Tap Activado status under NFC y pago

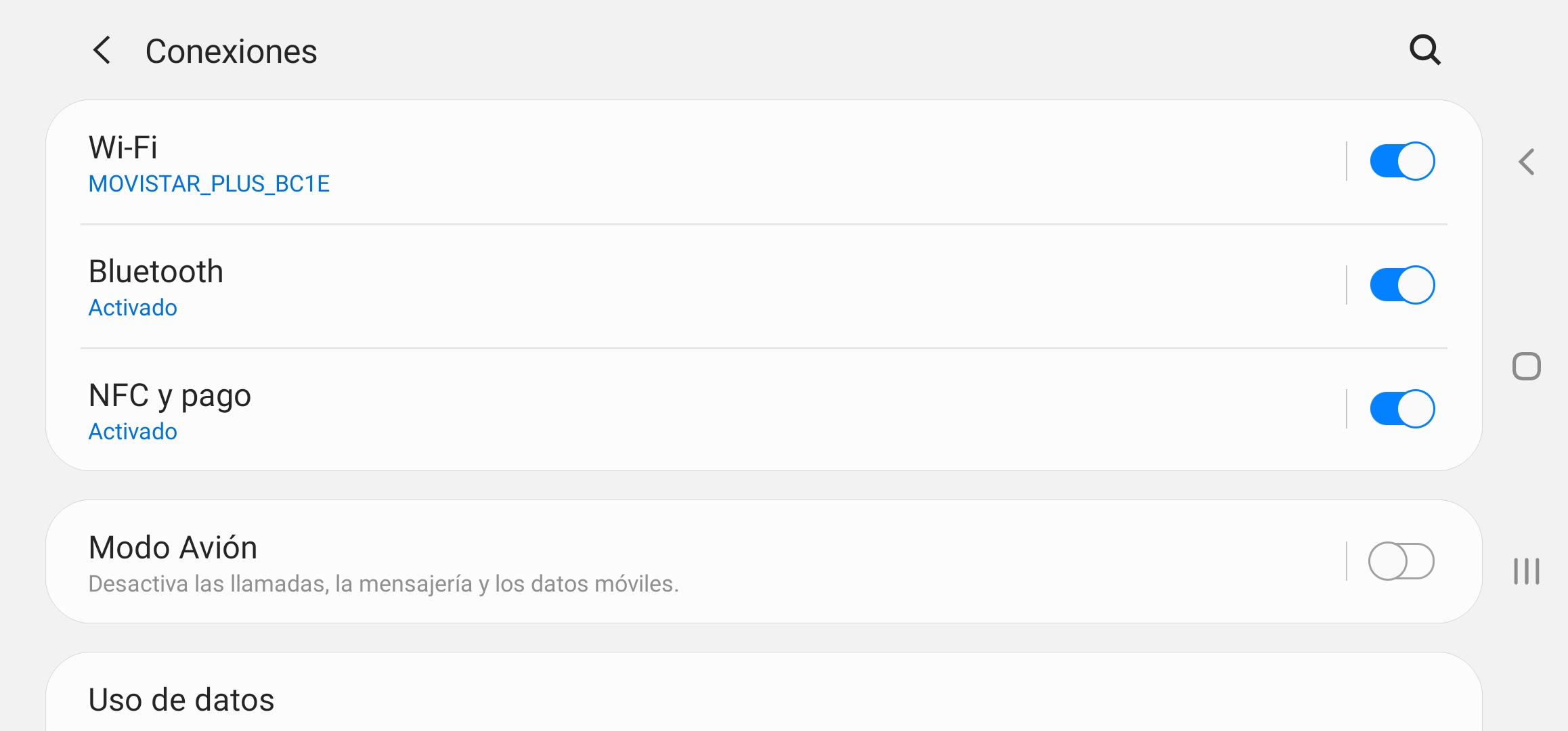[x=133, y=432]
